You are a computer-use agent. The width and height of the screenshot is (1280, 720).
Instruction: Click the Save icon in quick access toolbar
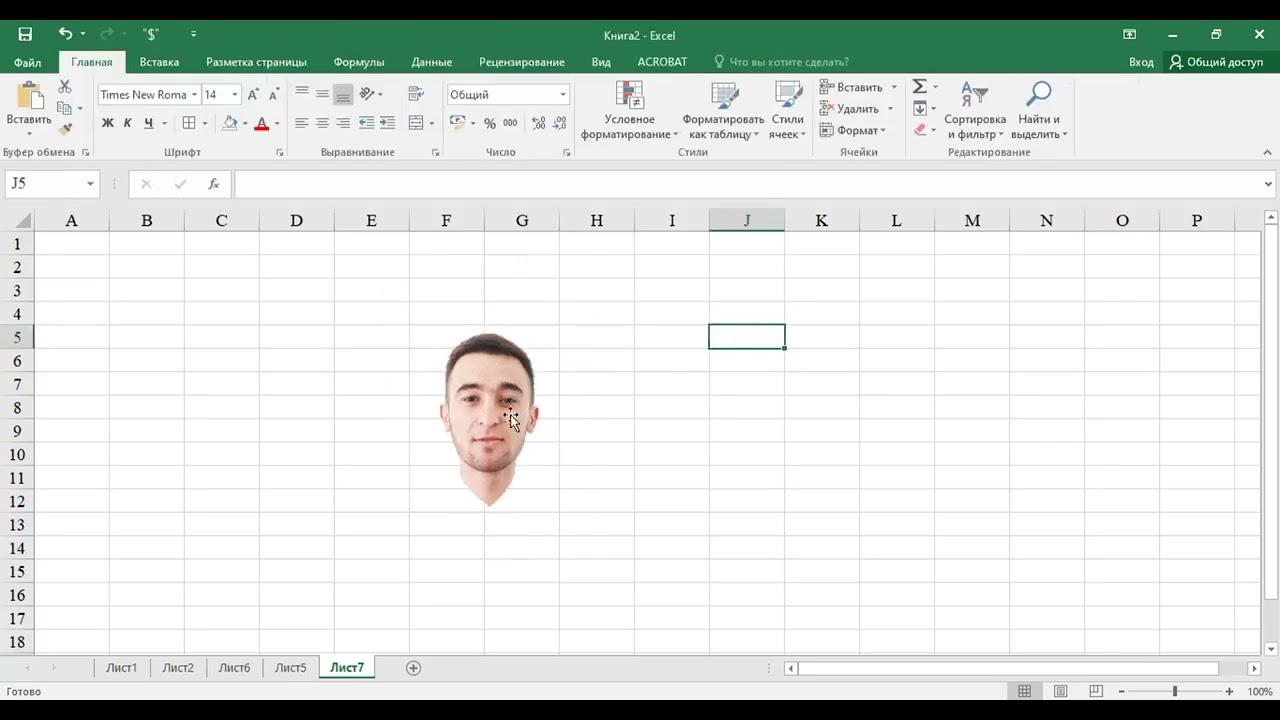tap(25, 34)
